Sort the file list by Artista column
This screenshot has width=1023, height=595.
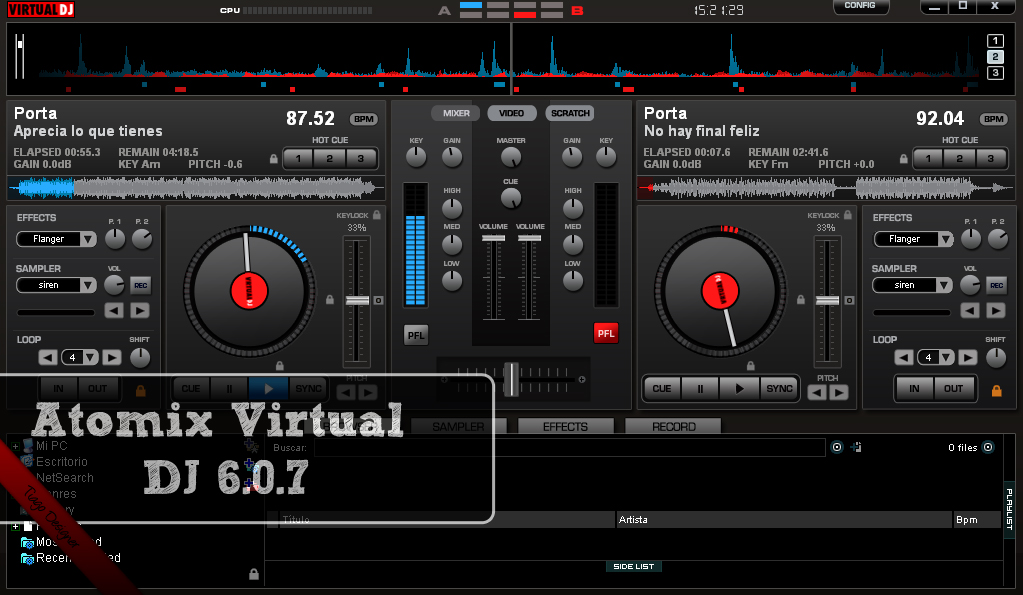pyautogui.click(x=784, y=520)
